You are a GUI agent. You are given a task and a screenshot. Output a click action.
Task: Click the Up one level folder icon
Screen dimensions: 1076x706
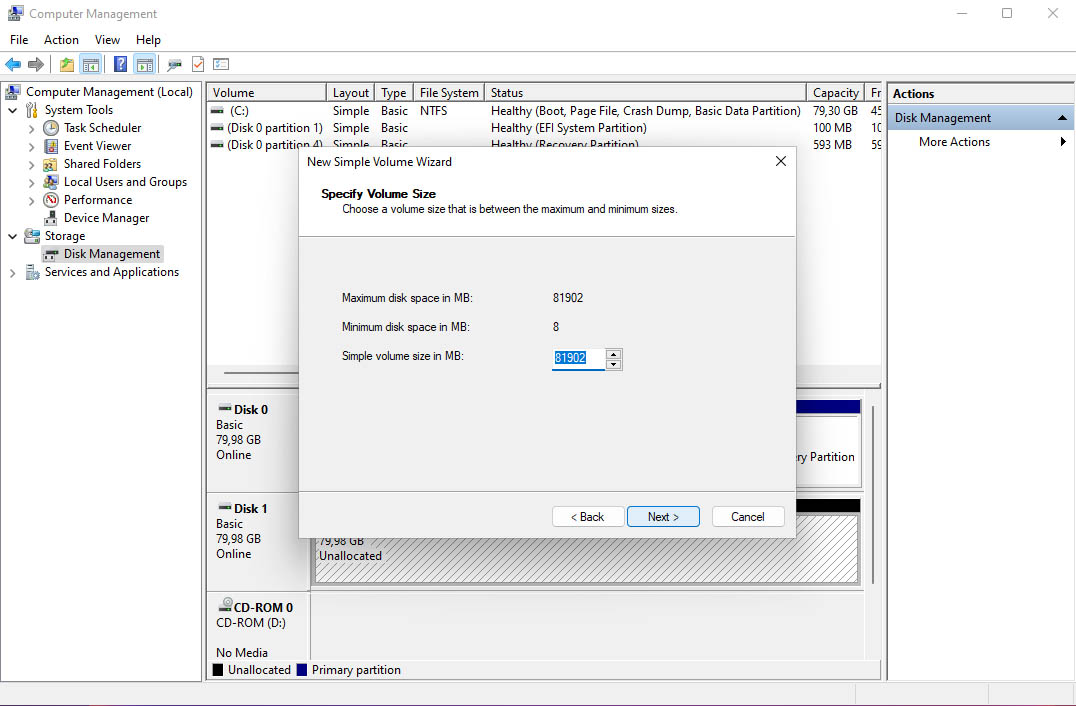point(66,64)
